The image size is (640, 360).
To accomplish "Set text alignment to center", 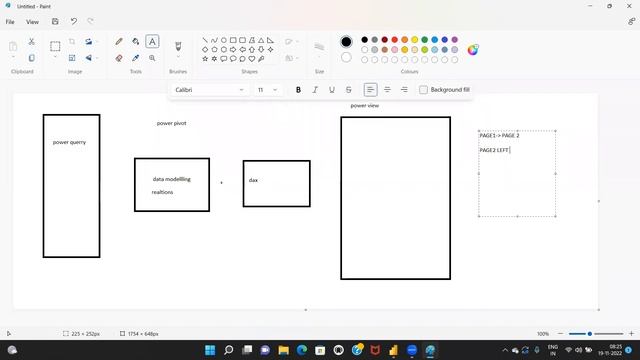I will (387, 90).
